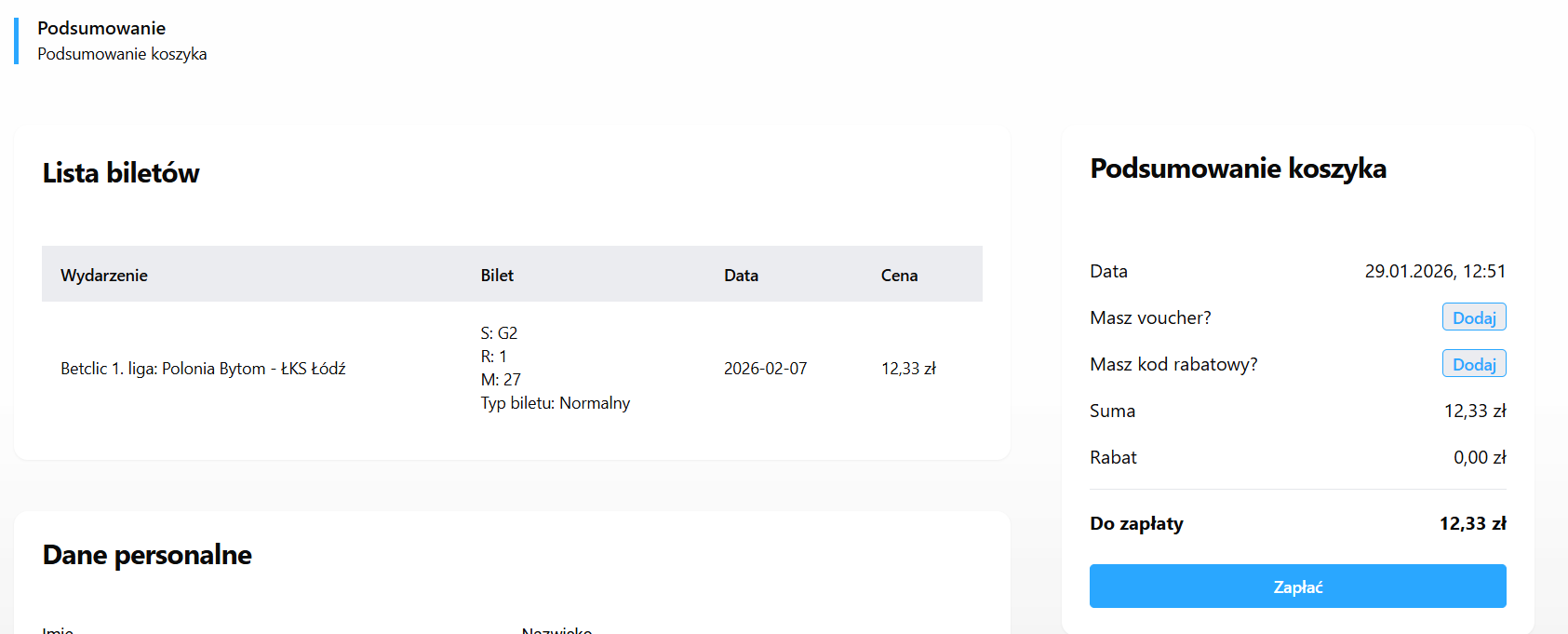Click the Wydarzenie column header

click(x=104, y=276)
